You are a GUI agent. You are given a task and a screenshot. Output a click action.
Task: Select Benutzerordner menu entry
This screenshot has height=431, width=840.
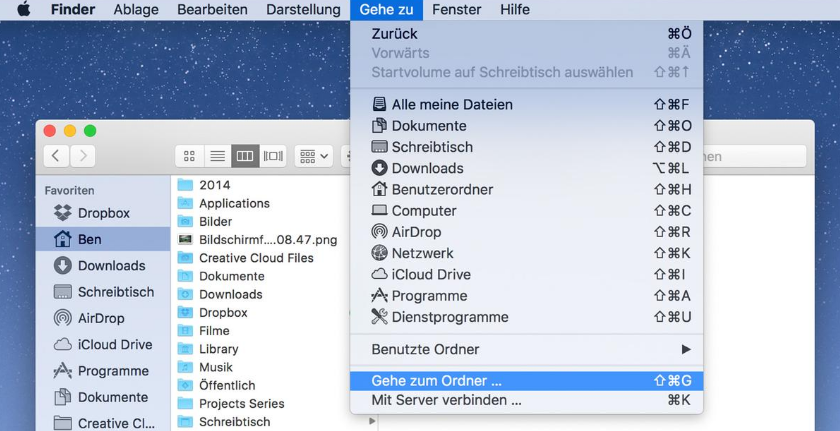pos(527,190)
